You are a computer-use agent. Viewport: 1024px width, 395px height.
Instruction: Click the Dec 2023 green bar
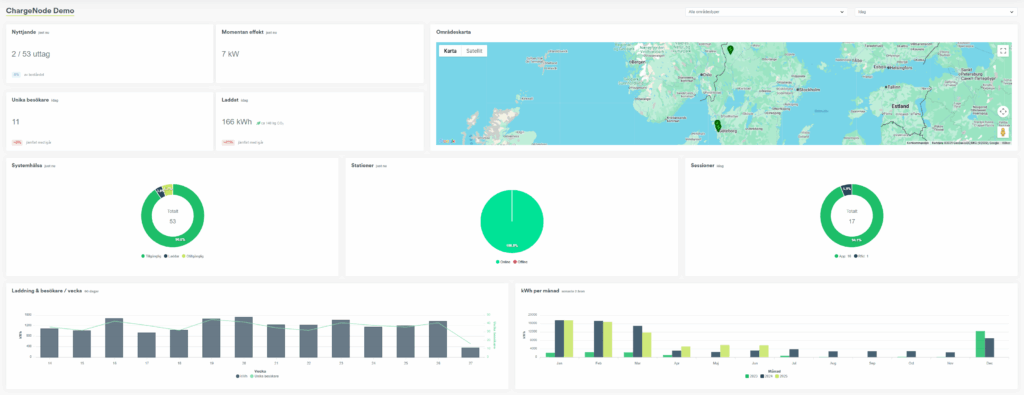click(980, 344)
